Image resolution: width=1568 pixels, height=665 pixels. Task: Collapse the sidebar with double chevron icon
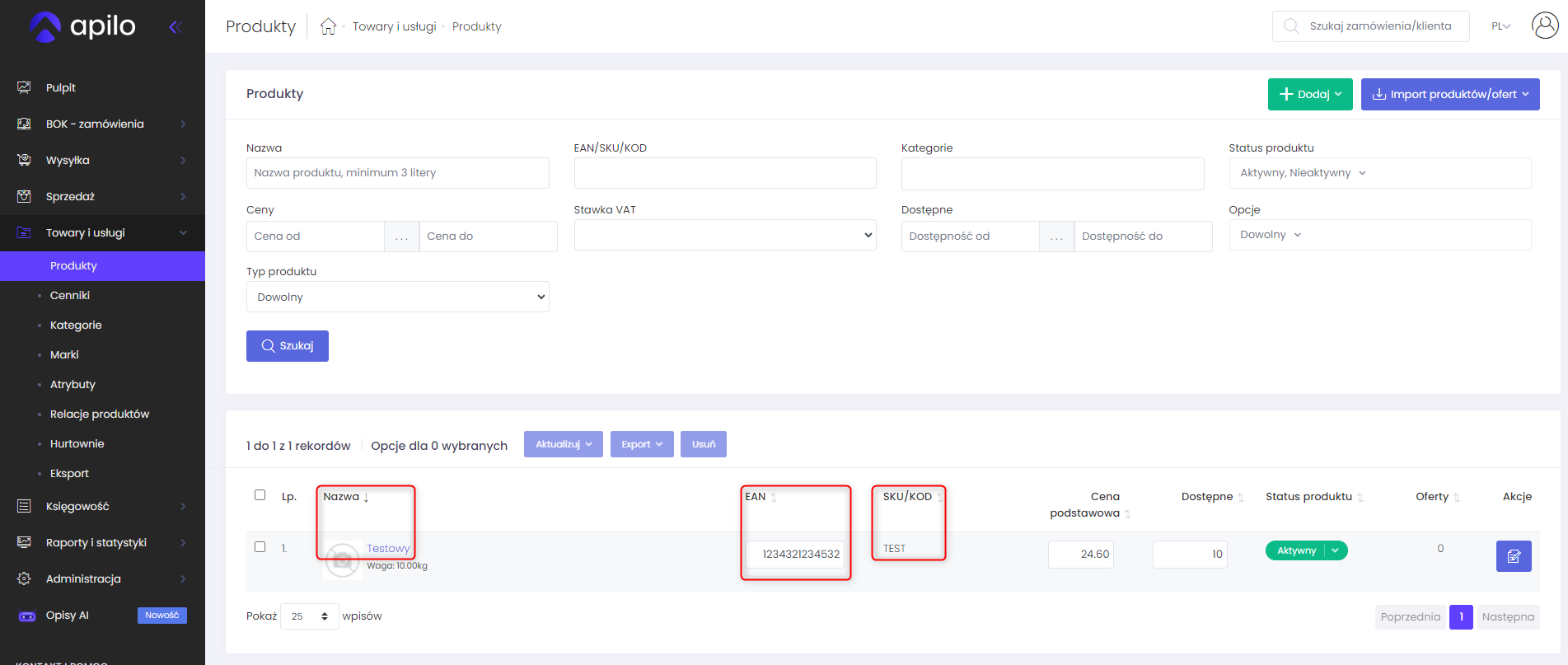point(175,27)
